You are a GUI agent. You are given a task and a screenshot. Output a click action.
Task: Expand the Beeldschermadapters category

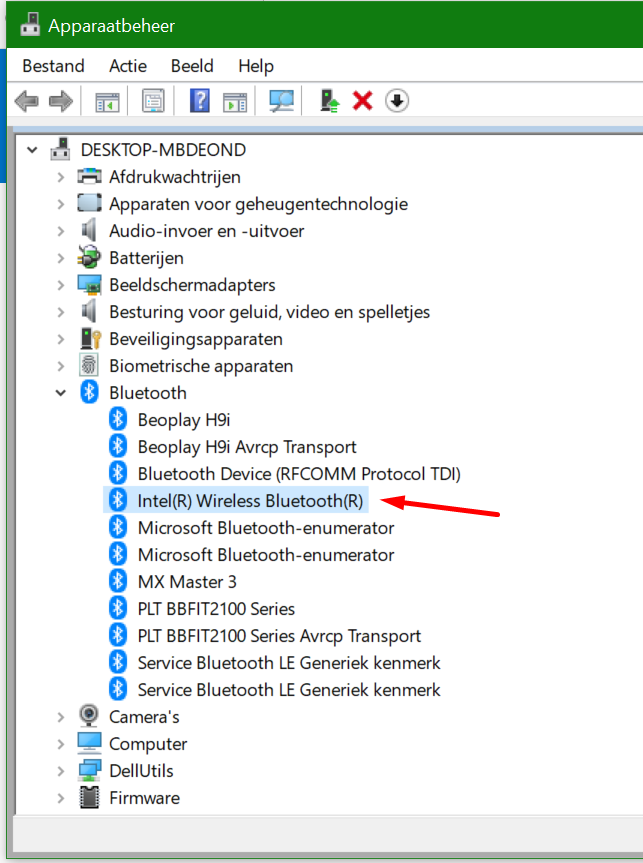[61, 285]
